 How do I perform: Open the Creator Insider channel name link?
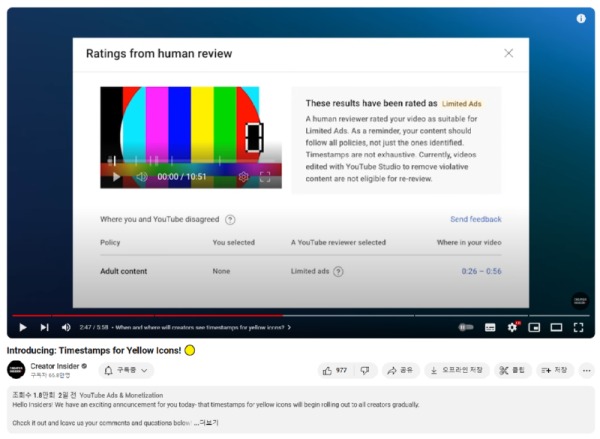click(56, 366)
